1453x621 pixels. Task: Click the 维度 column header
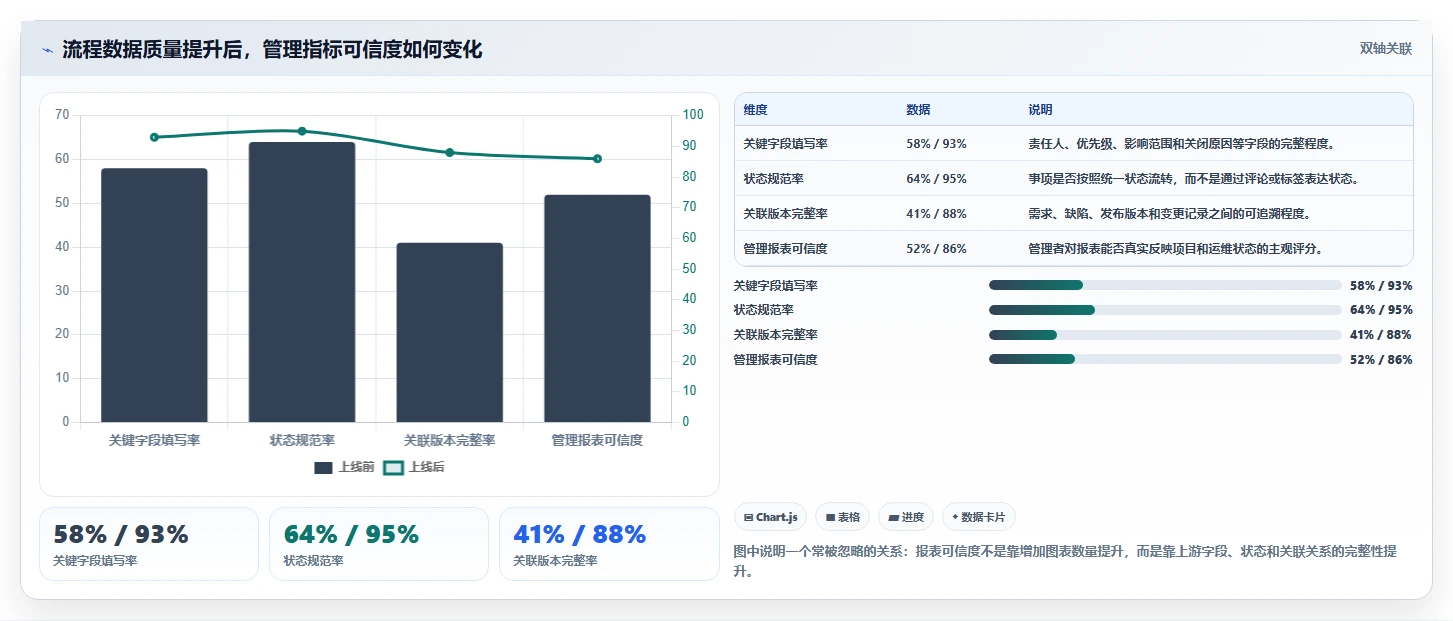tap(755, 110)
